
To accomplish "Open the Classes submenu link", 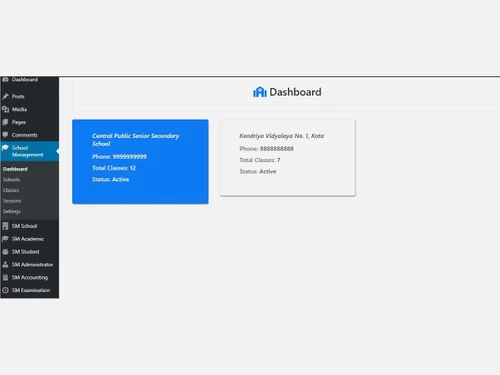I will [11, 190].
